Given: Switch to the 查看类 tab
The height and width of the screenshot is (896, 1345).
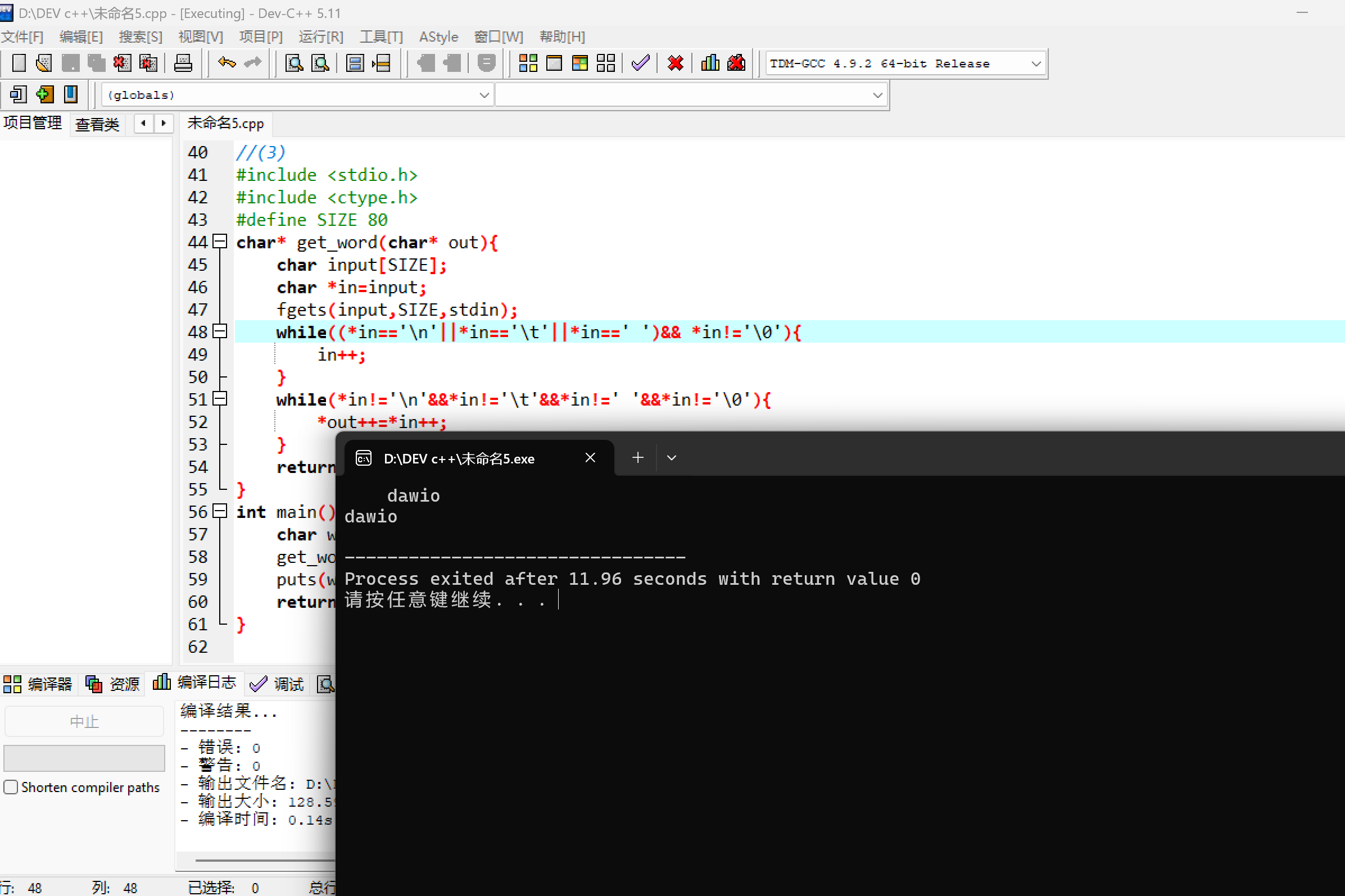Looking at the screenshot, I should (97, 124).
